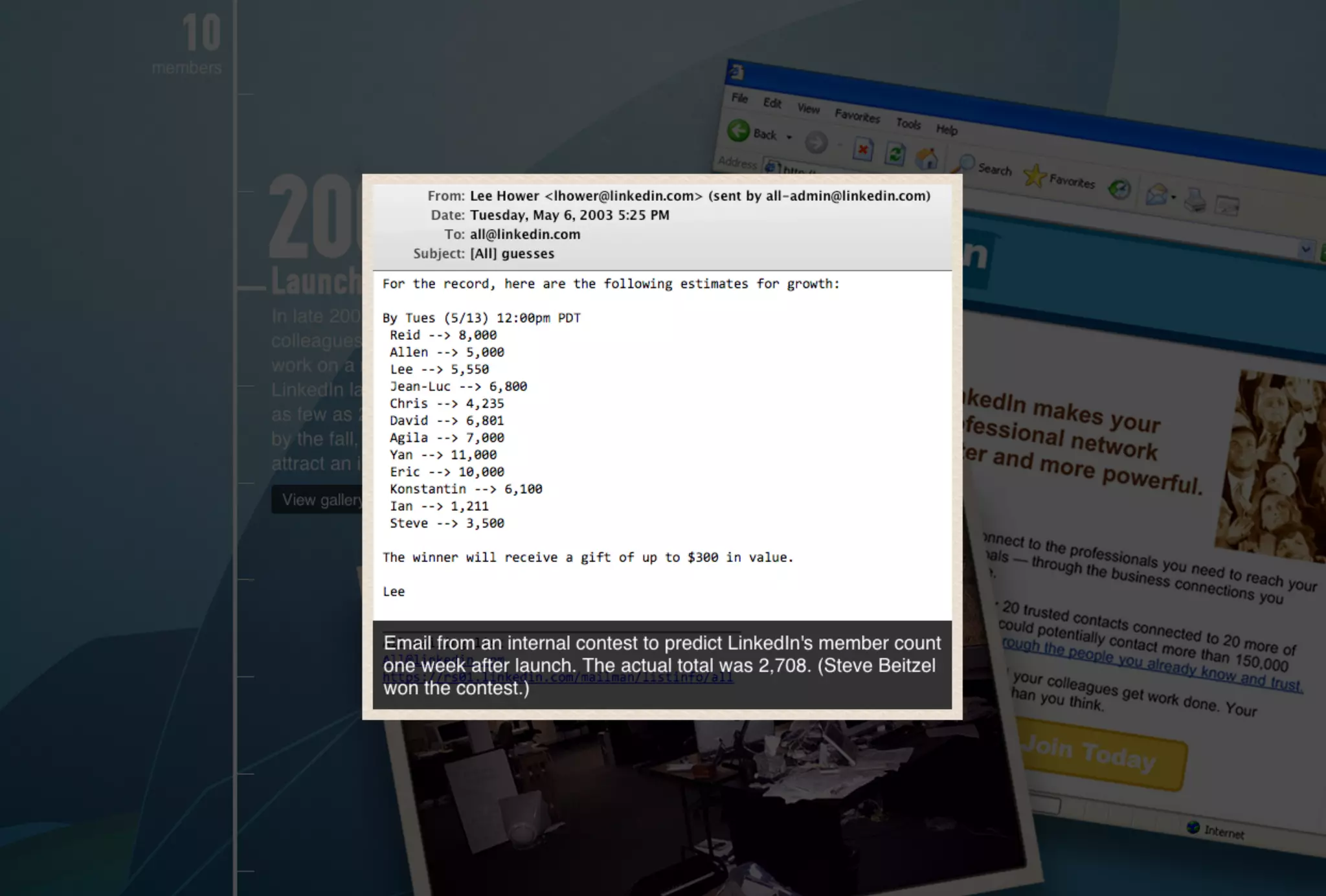Click the Internet zone globe in status bar
The image size is (1326, 896).
pyautogui.click(x=1193, y=827)
